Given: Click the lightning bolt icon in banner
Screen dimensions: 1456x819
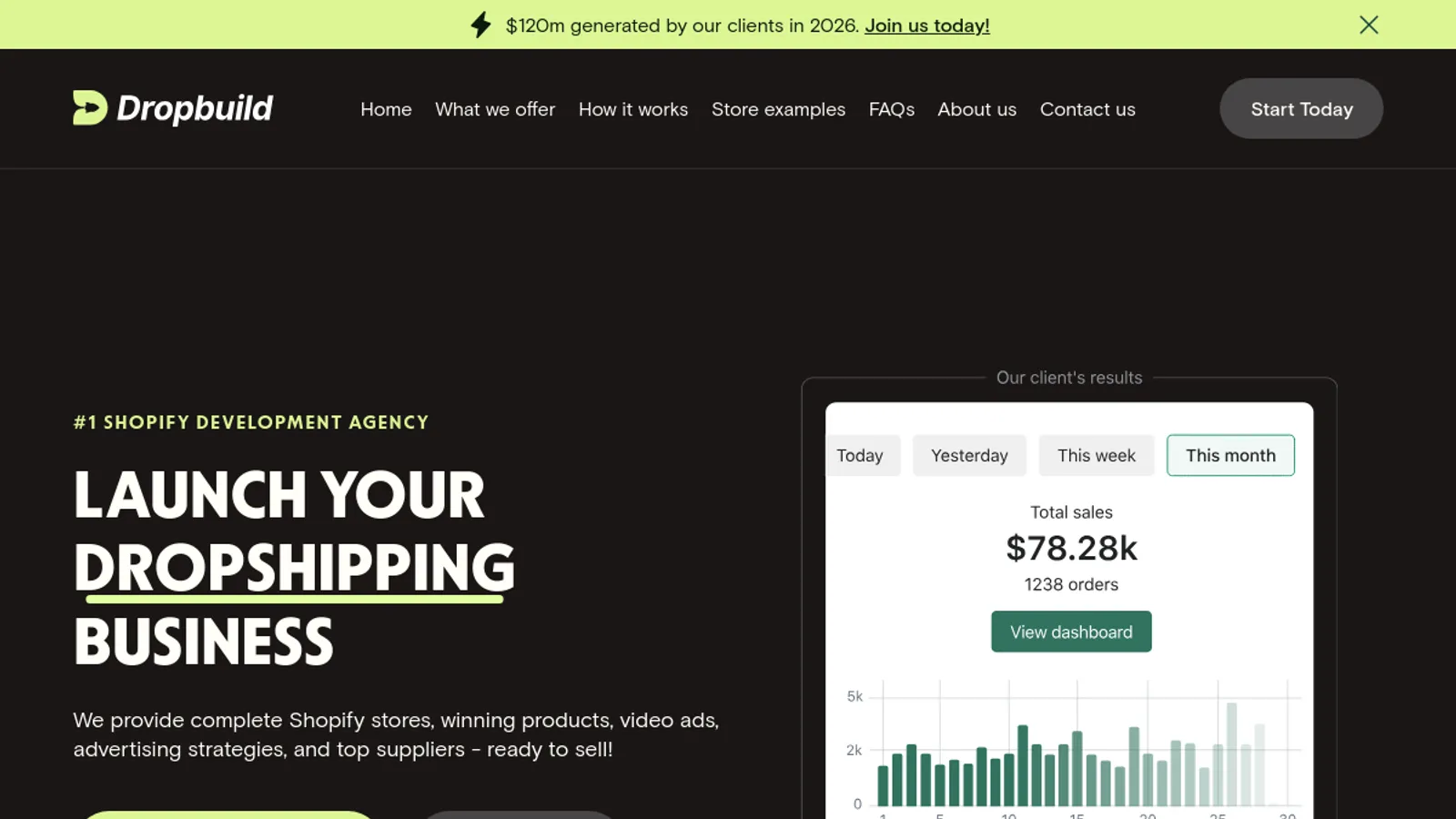Looking at the screenshot, I should (x=480, y=25).
